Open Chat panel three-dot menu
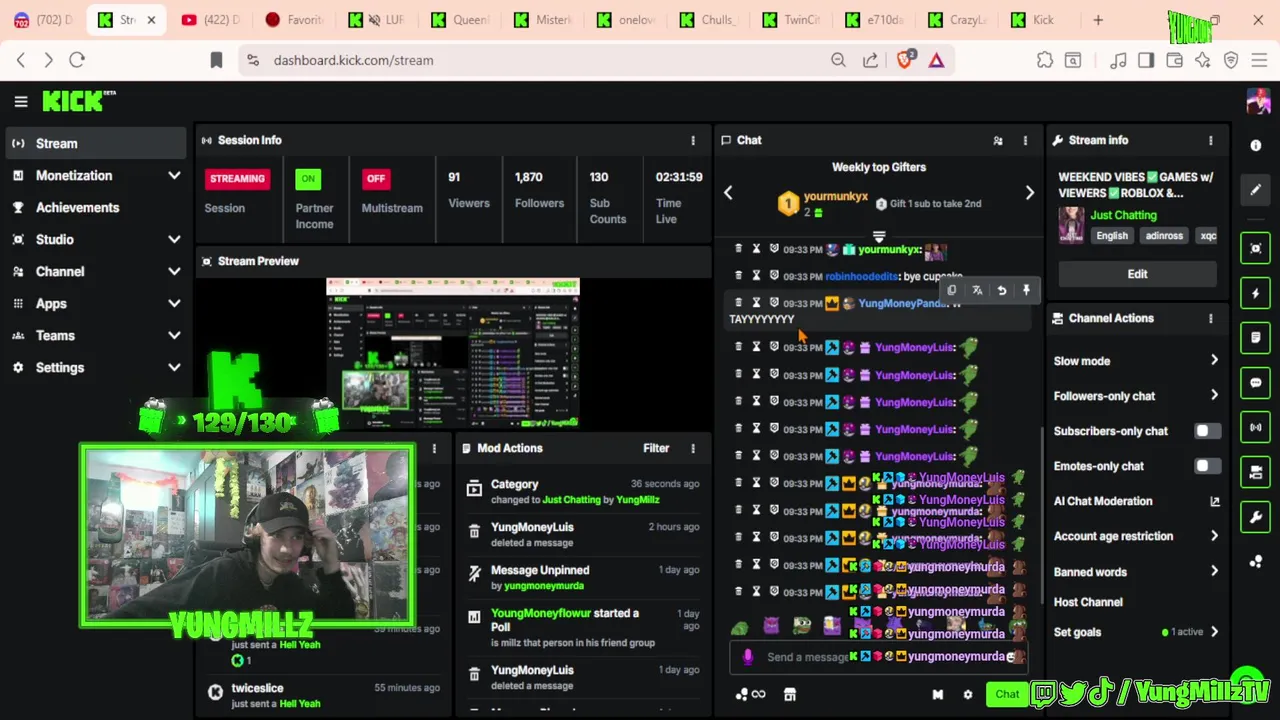The width and height of the screenshot is (1280, 720). tap(1025, 140)
